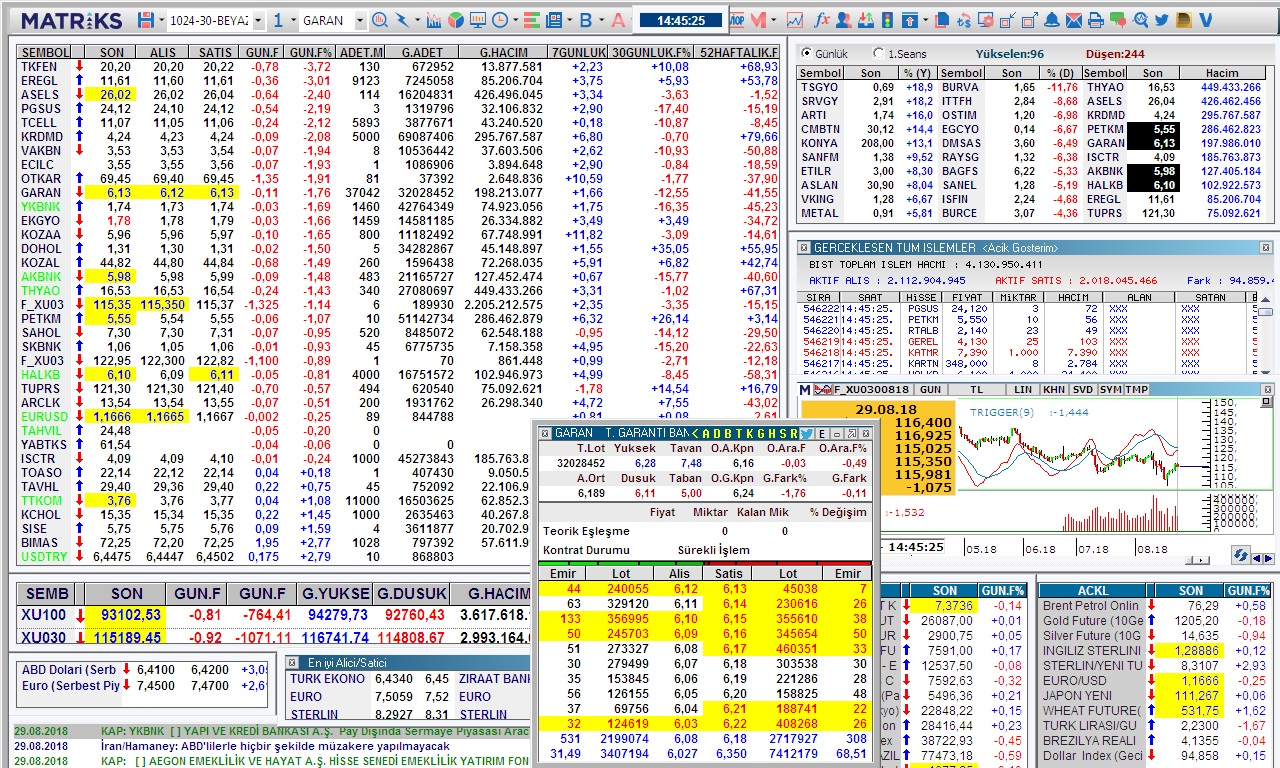Image resolution: width=1280 pixels, height=768 pixels.
Task: Open the line chart graph icon
Action: [x=795, y=20]
